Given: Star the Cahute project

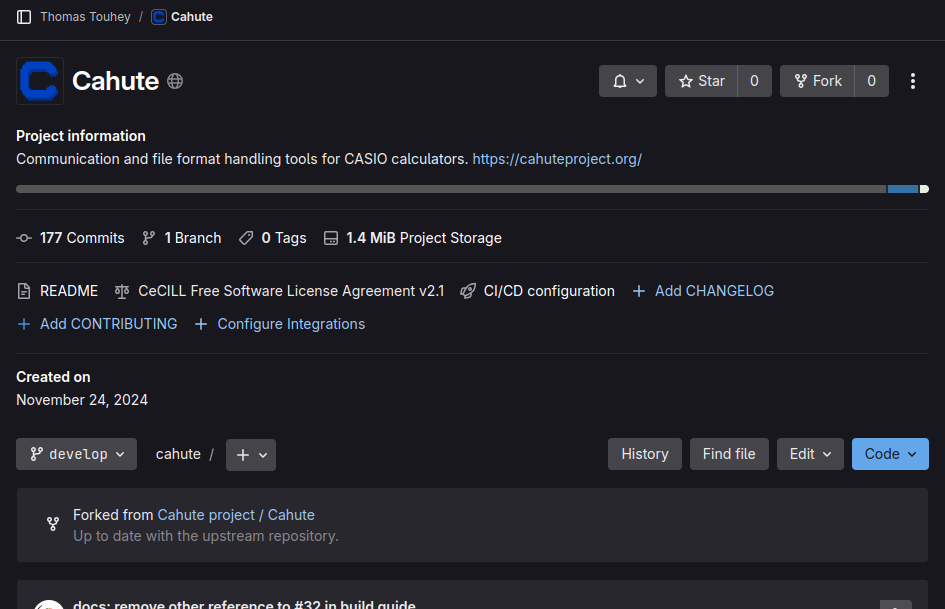Looking at the screenshot, I should coord(701,81).
